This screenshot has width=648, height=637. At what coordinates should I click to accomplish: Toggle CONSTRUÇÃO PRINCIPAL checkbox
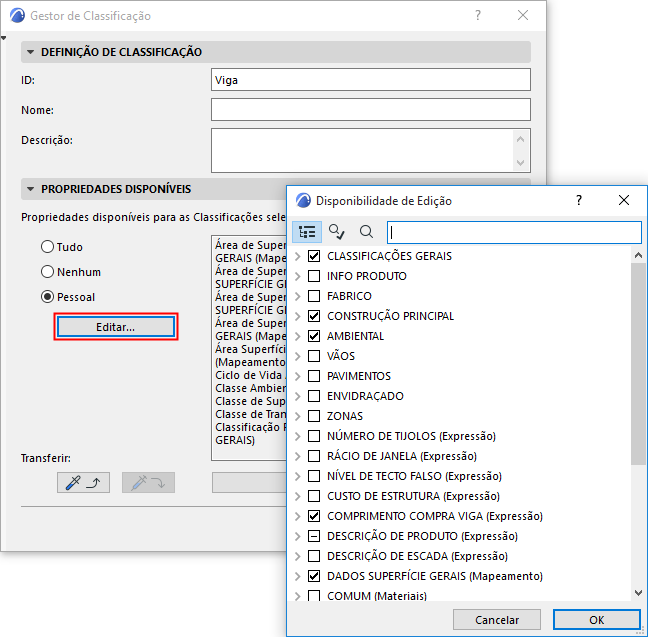(x=314, y=316)
